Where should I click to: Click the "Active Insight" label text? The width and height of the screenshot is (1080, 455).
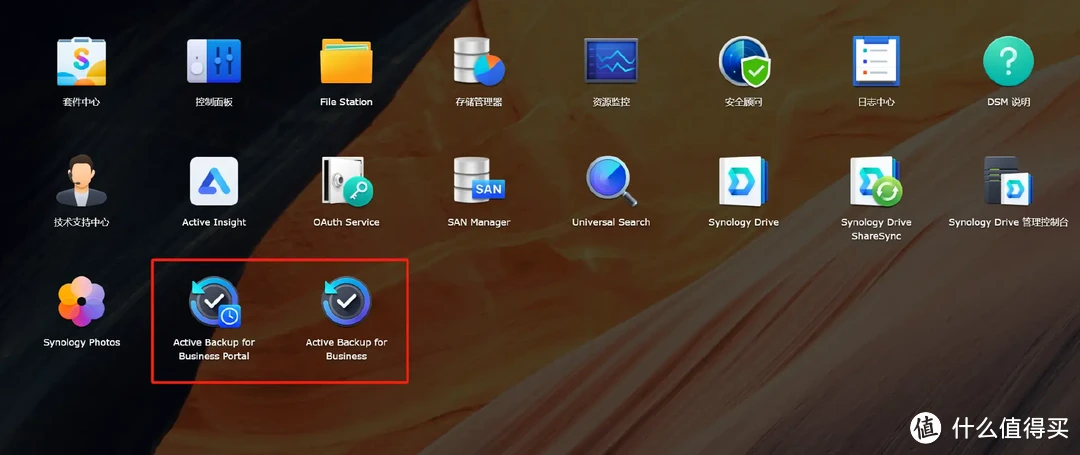(214, 222)
